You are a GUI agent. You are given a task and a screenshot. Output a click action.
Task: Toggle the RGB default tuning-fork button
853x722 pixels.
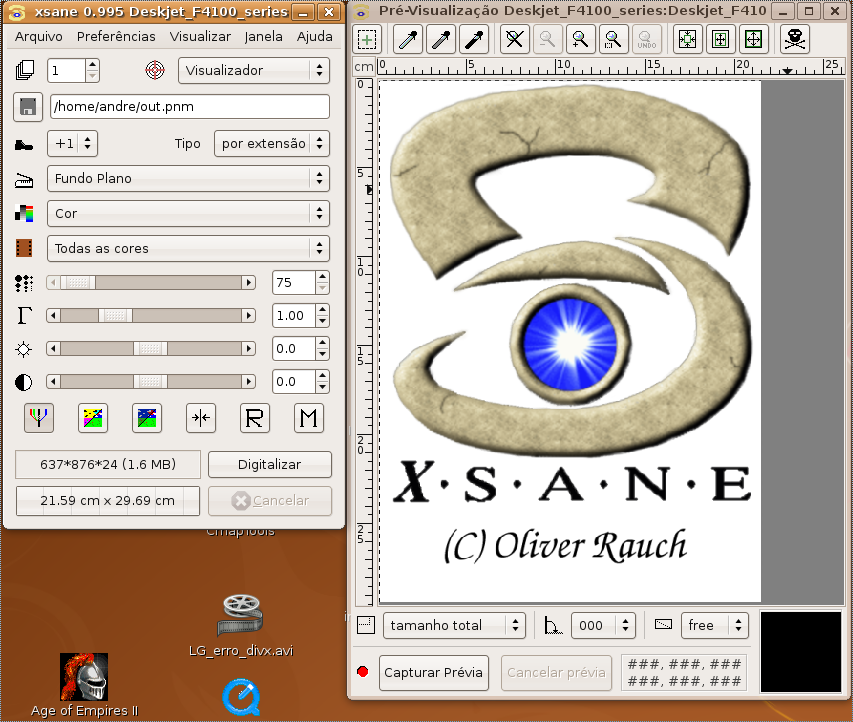pyautogui.click(x=39, y=419)
